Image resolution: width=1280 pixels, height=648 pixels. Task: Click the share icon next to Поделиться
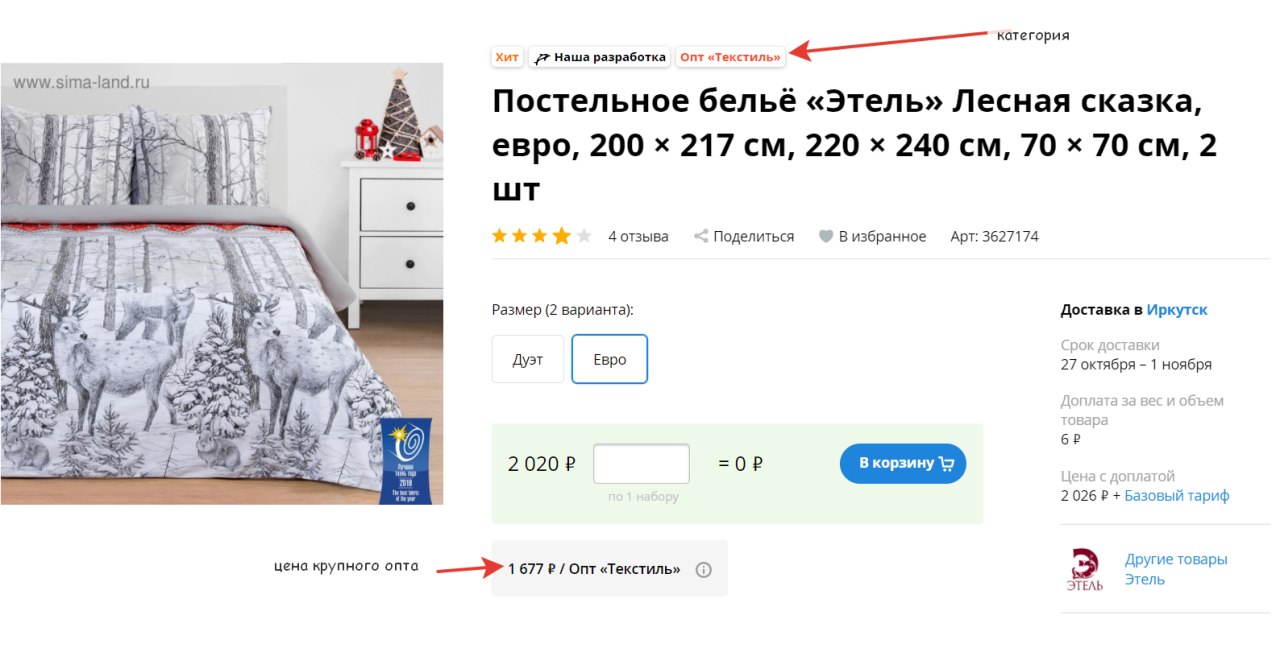[x=701, y=237]
